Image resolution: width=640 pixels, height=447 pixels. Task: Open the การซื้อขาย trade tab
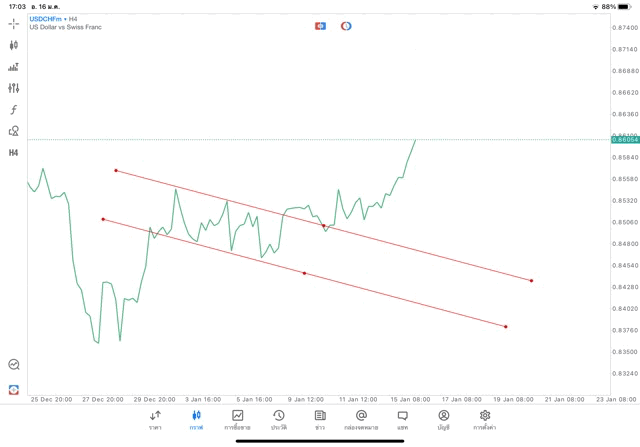click(x=237, y=420)
